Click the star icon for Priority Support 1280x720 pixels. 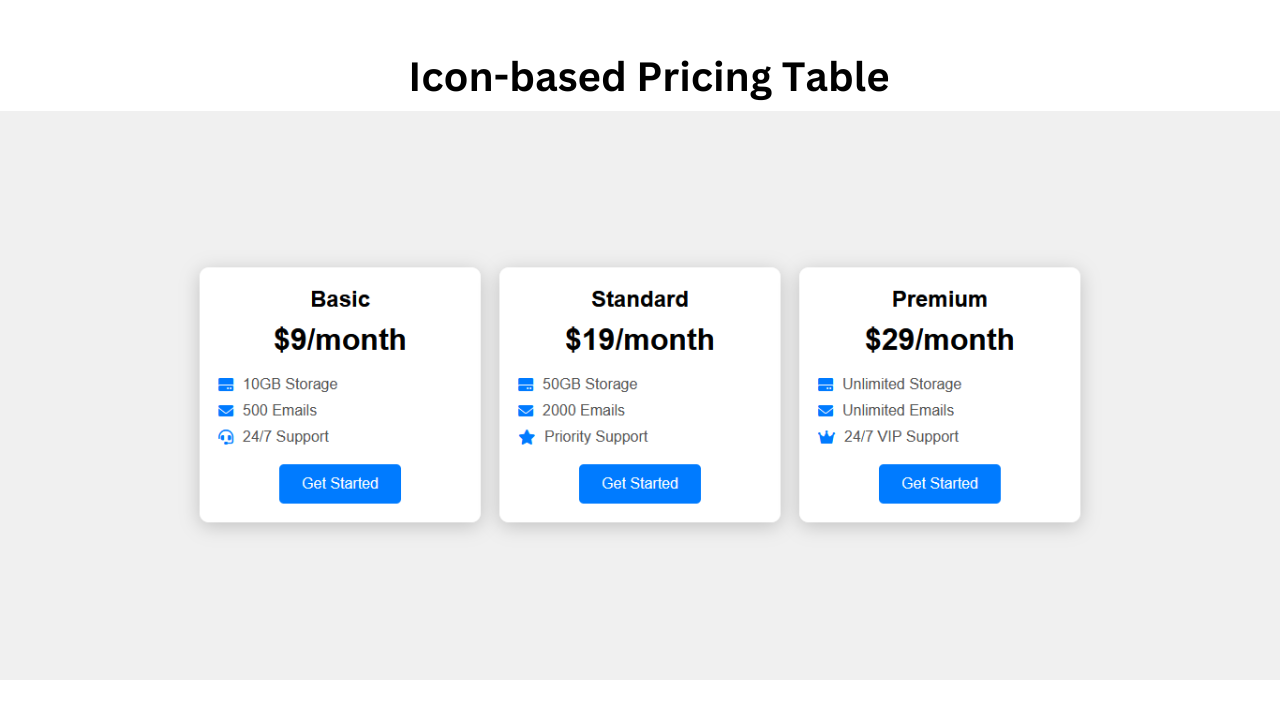(x=527, y=437)
